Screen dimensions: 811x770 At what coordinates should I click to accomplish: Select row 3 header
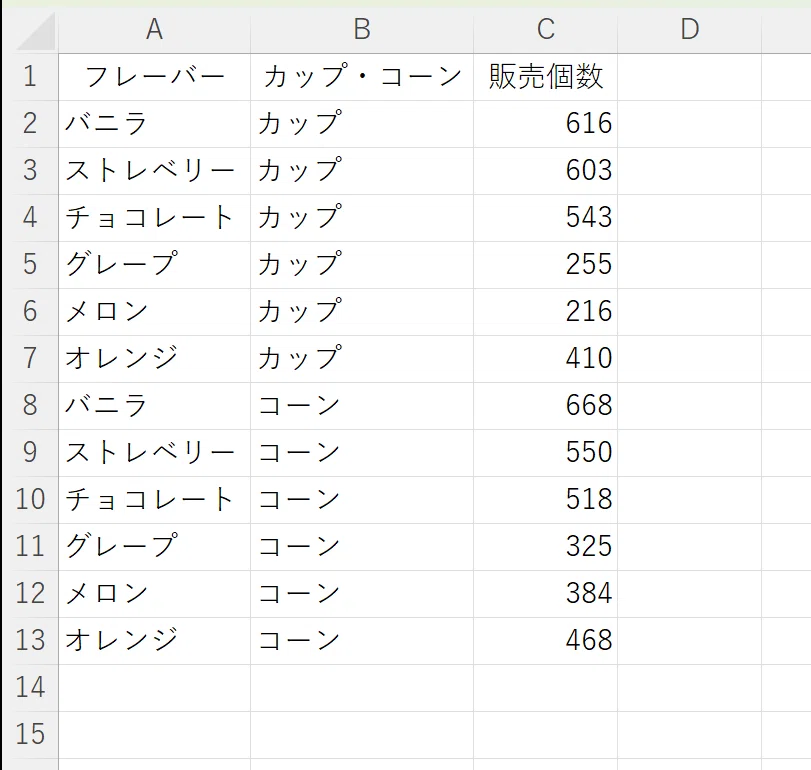point(30,171)
